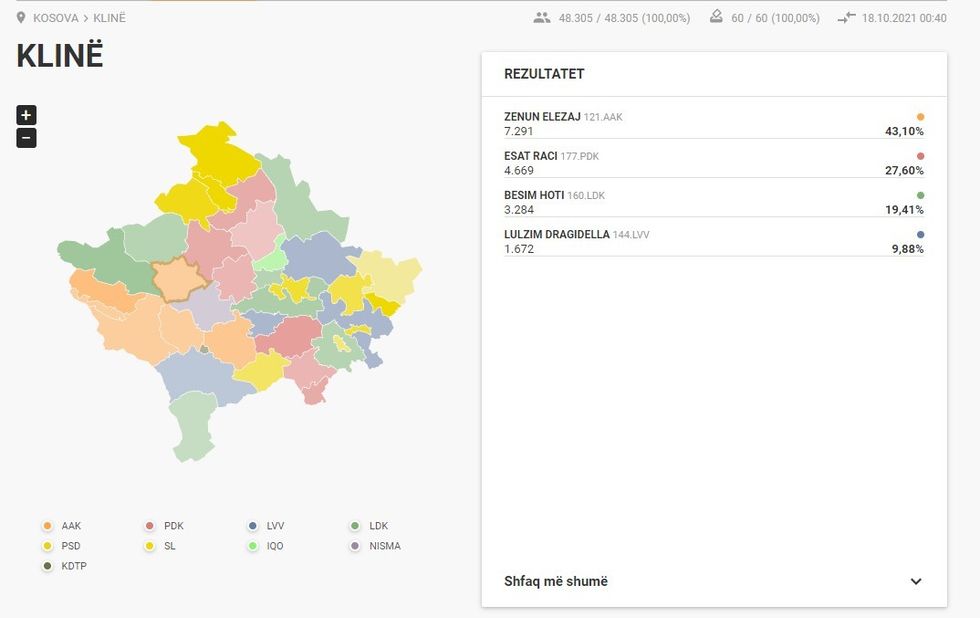Select the Besim Hoti result row
This screenshot has height=618, width=980.
[x=713, y=202]
